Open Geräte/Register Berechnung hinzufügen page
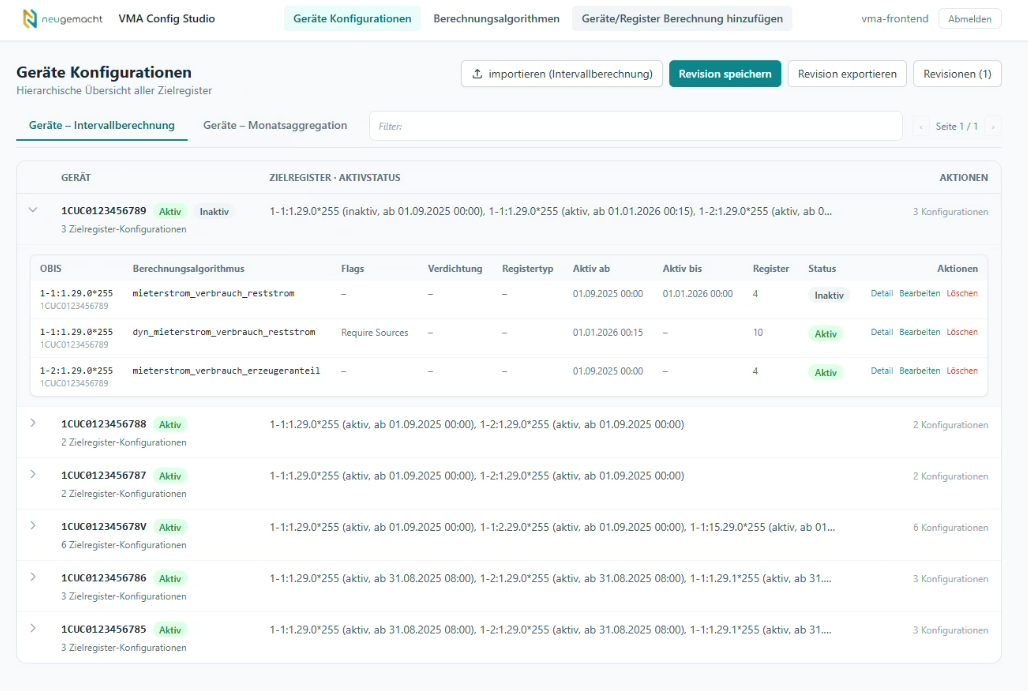The height and width of the screenshot is (691, 1028). 682,19
